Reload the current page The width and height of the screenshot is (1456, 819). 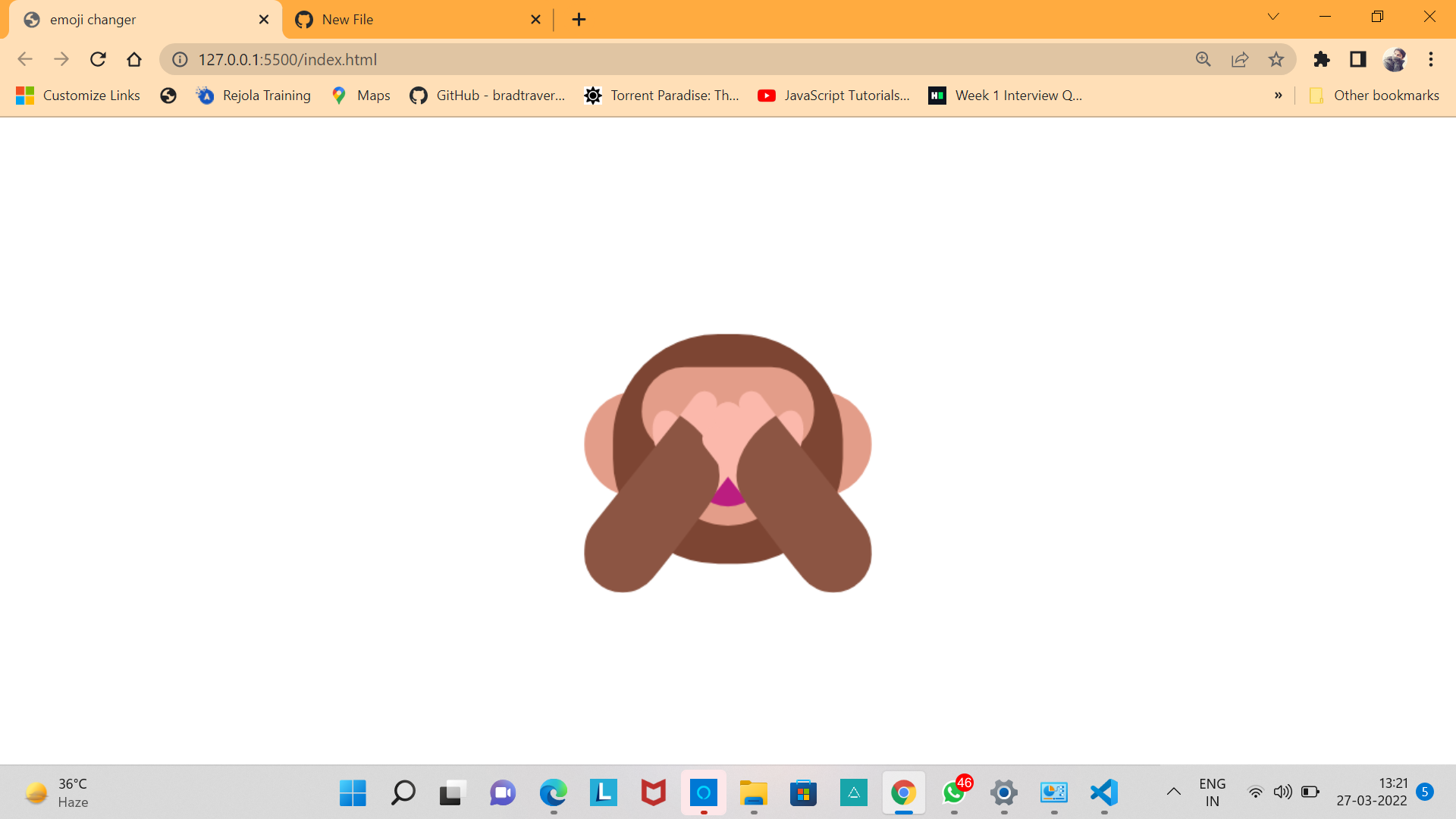[98, 59]
